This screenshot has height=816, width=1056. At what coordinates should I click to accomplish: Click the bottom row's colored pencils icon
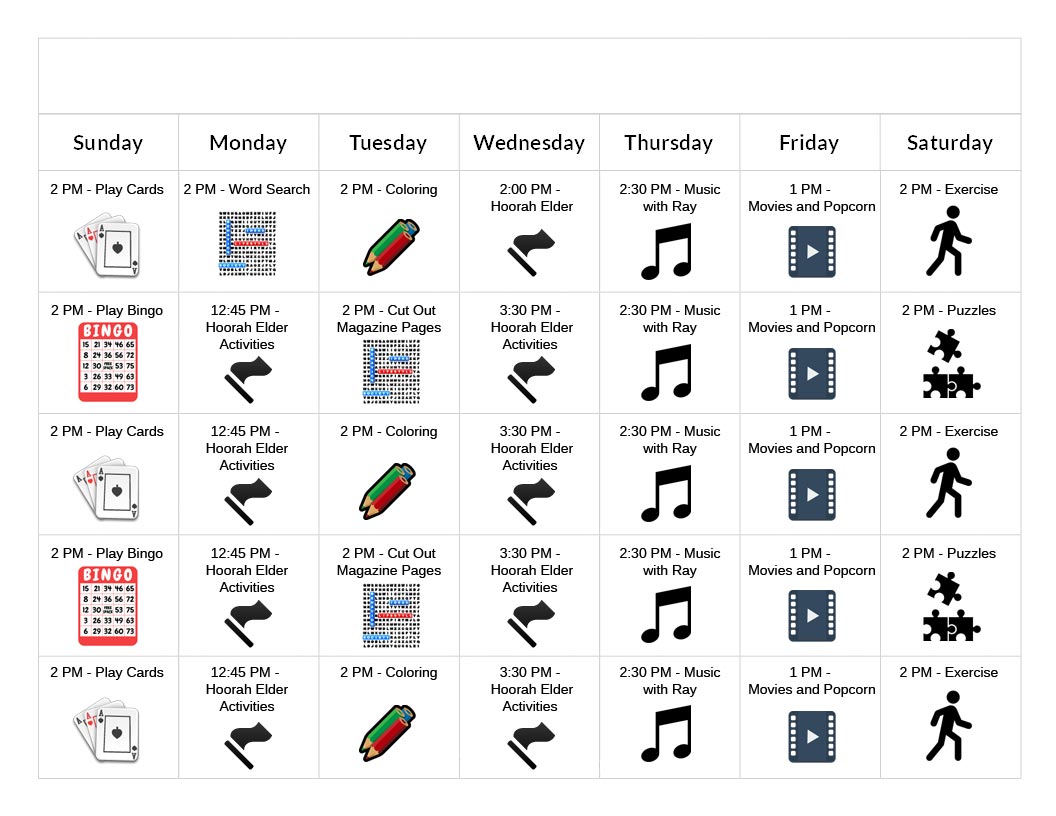pos(389,733)
